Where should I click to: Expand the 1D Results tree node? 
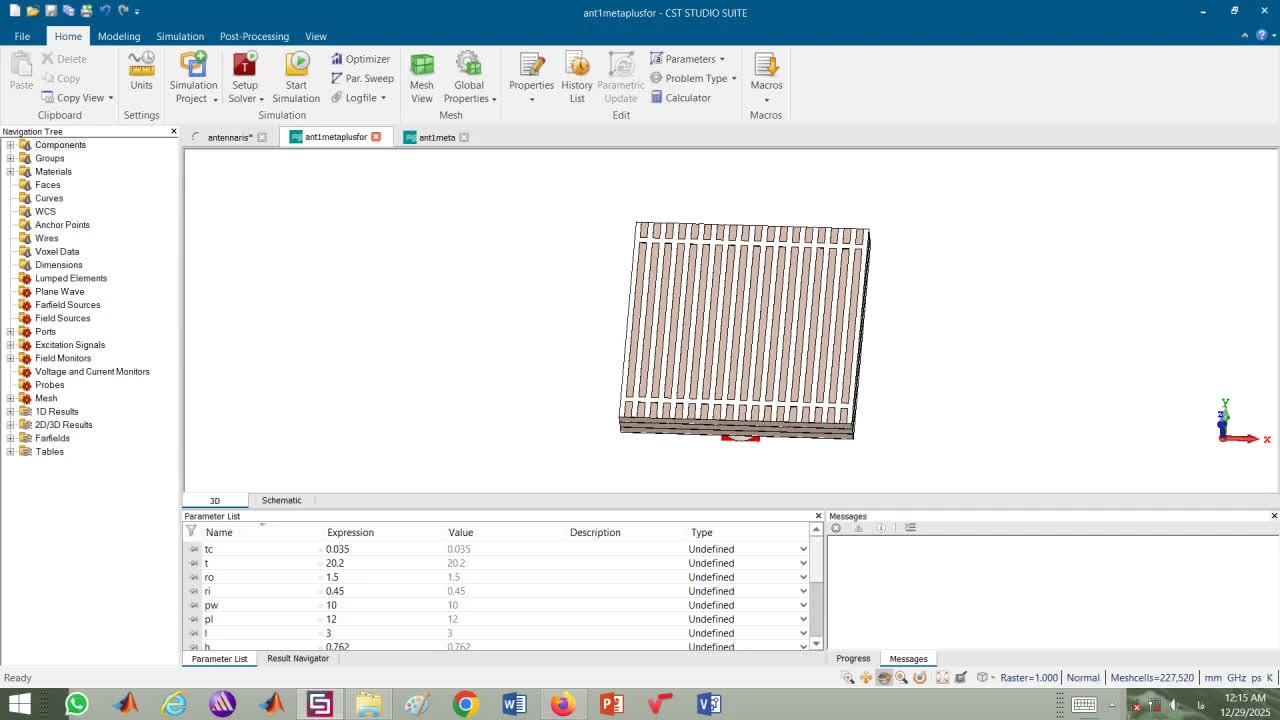[x=10, y=412]
